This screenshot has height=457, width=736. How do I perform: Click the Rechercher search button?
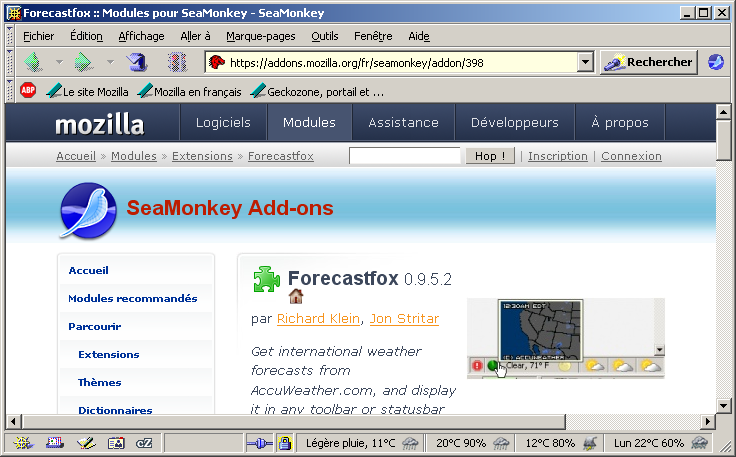pyautogui.click(x=649, y=62)
